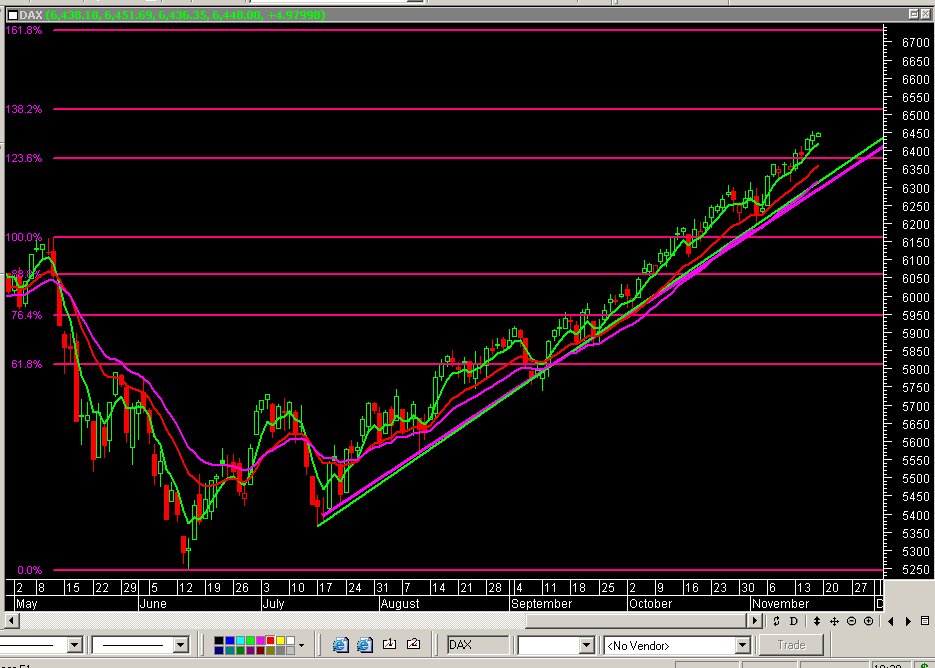Click the chart template 2 icon
The image size is (935, 668).
(x=413, y=644)
